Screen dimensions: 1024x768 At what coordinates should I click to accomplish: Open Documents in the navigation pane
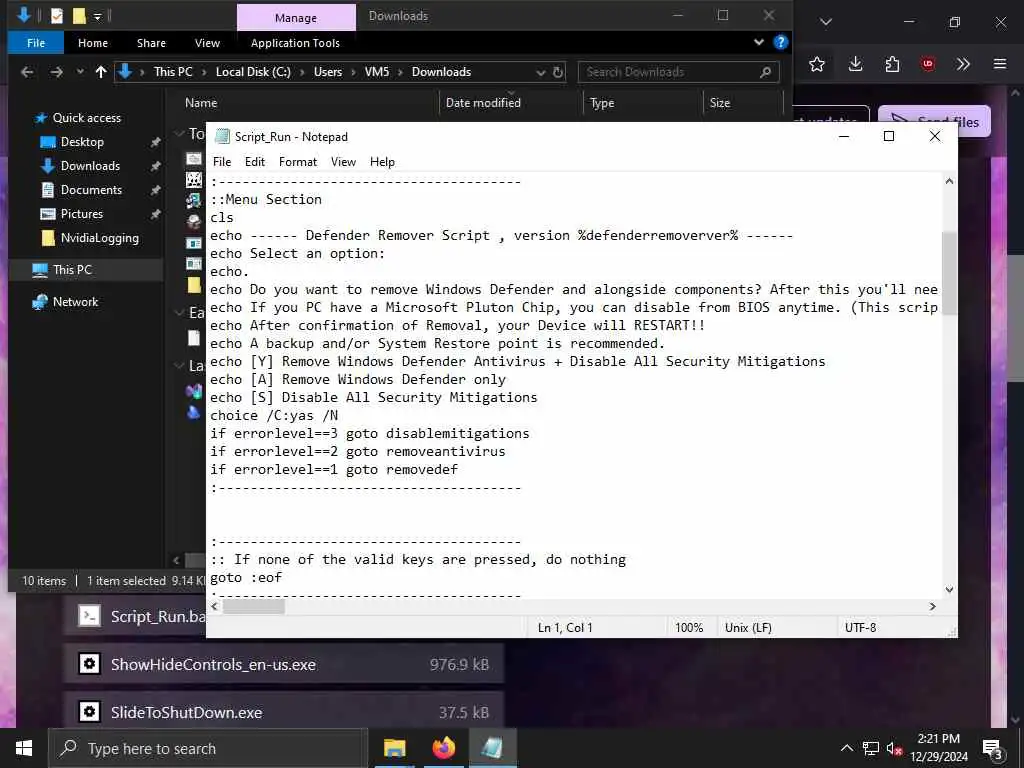[x=91, y=190]
